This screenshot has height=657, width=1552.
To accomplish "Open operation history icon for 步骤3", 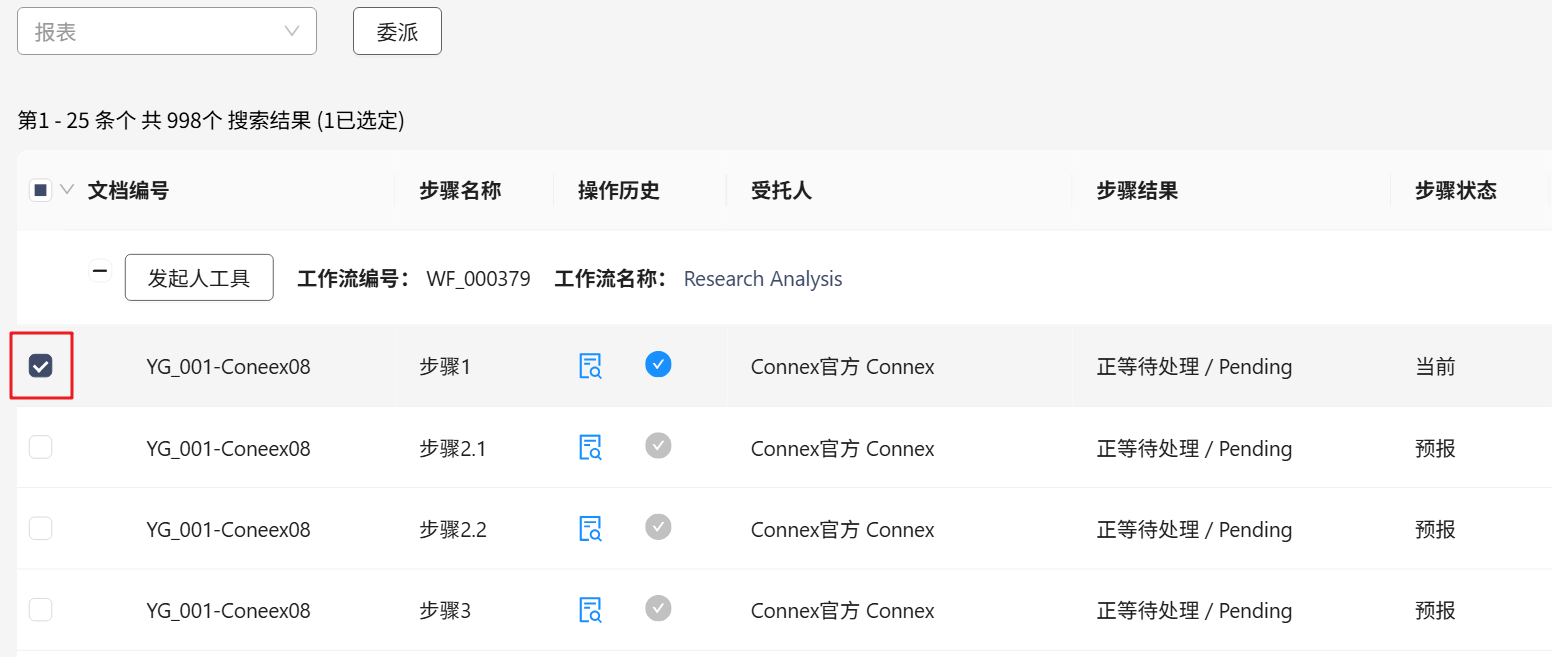I will point(590,609).
